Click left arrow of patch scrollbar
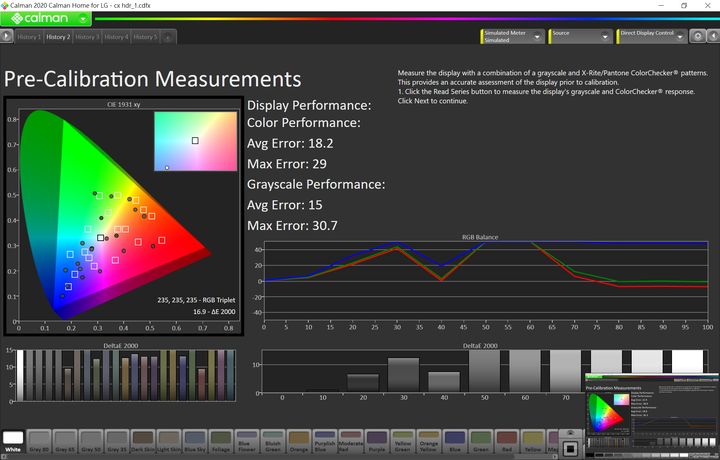 point(3,457)
